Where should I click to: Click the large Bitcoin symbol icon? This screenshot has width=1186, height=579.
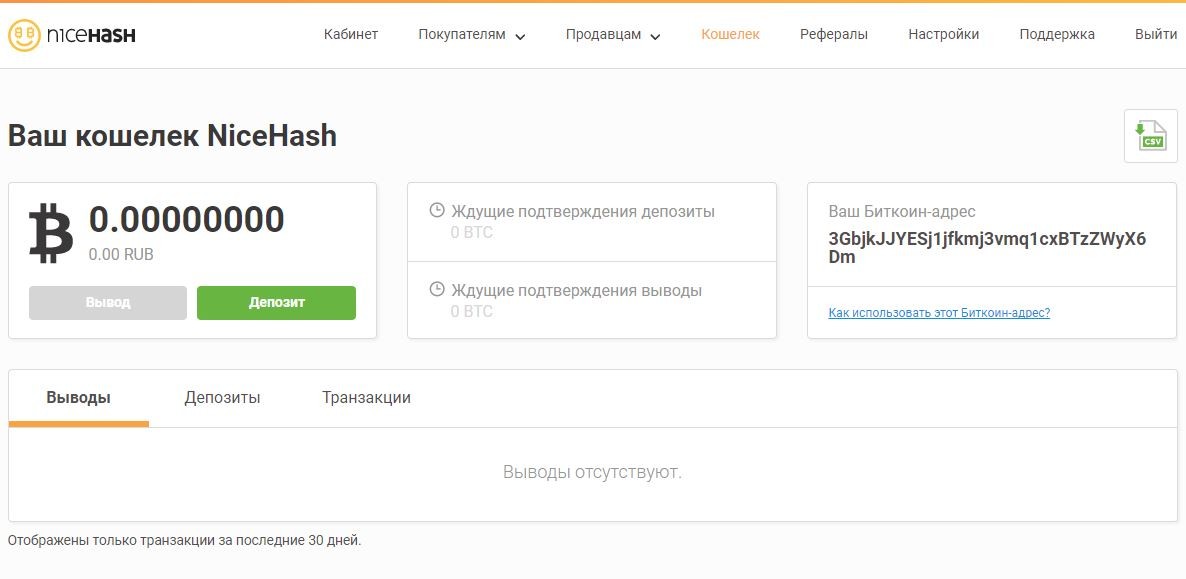click(x=50, y=233)
